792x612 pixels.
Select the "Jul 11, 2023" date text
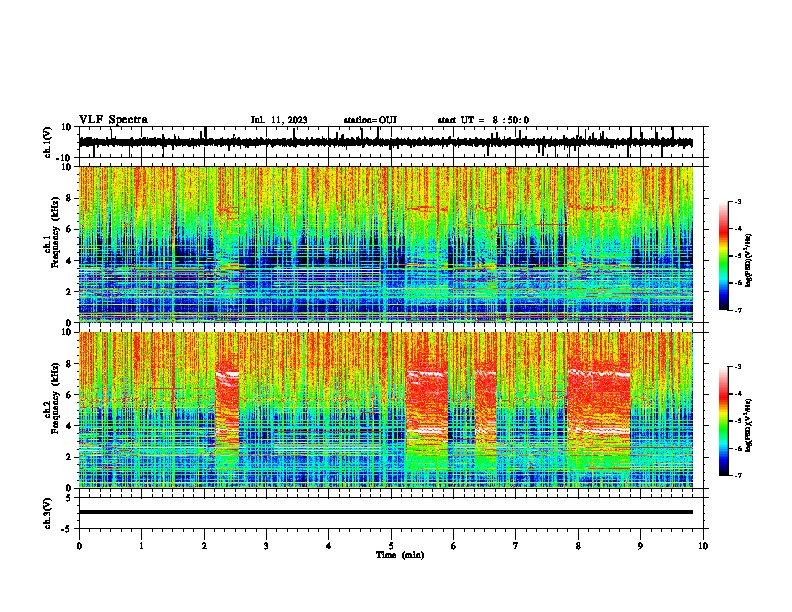[x=279, y=120]
